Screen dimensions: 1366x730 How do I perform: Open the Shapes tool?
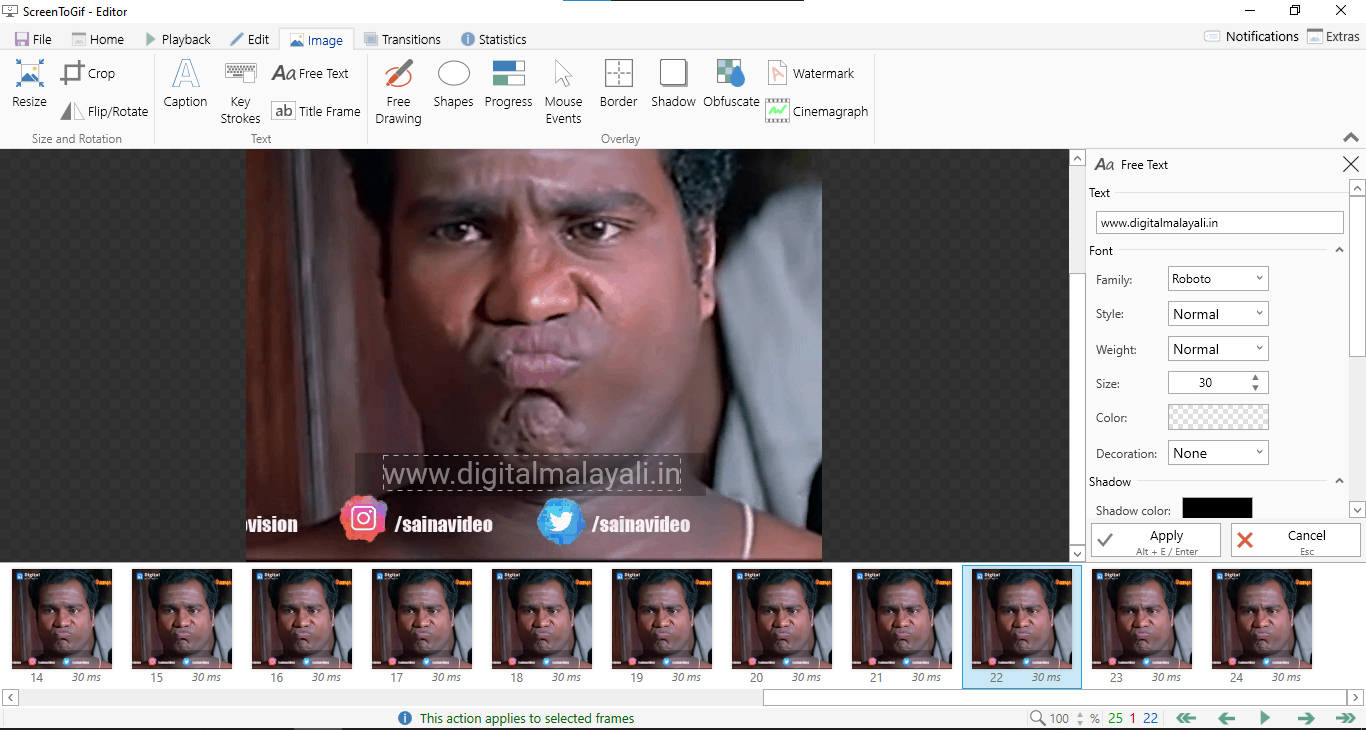point(453,83)
